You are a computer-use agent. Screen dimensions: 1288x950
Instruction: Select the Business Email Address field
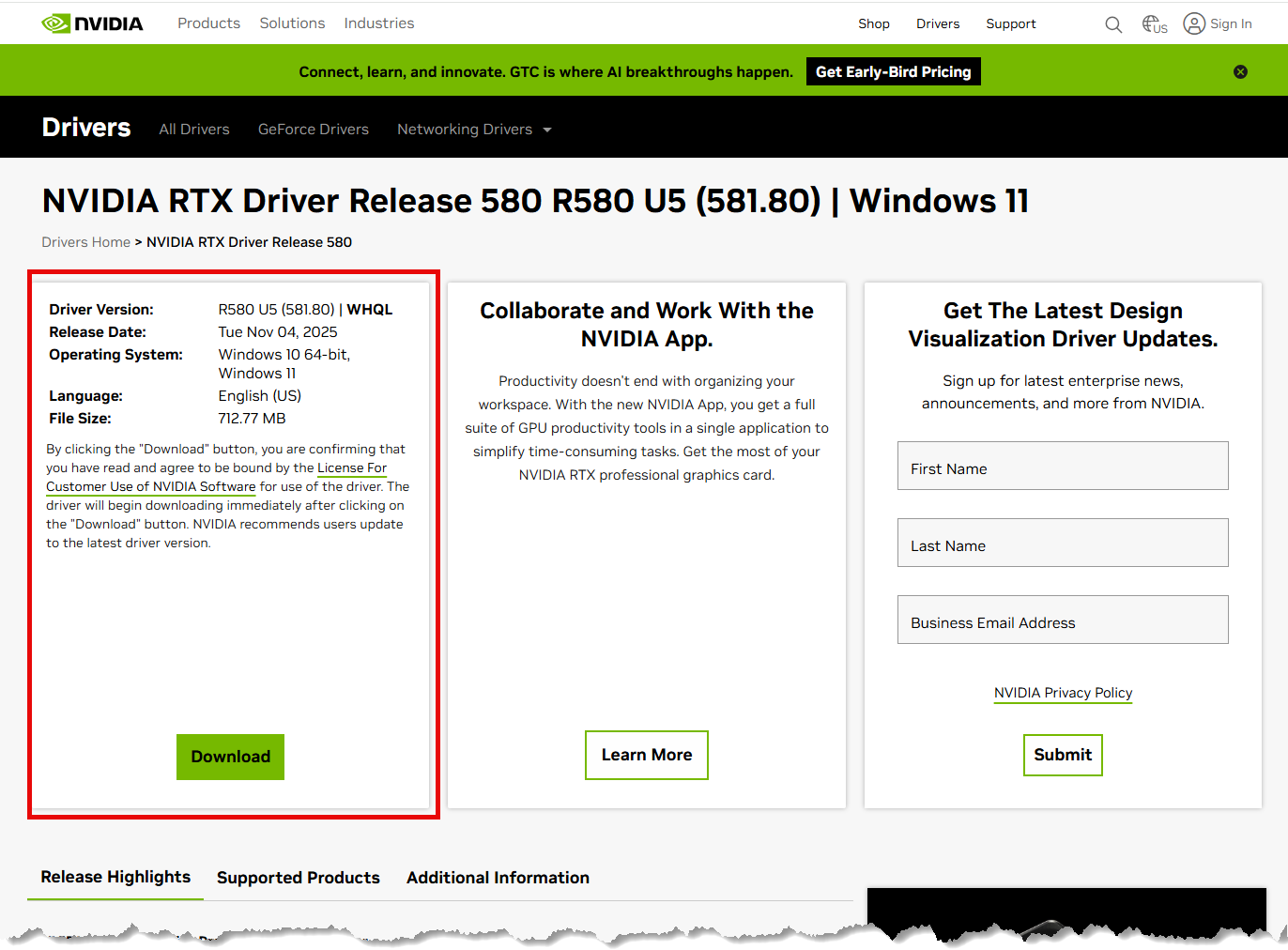tap(1062, 621)
